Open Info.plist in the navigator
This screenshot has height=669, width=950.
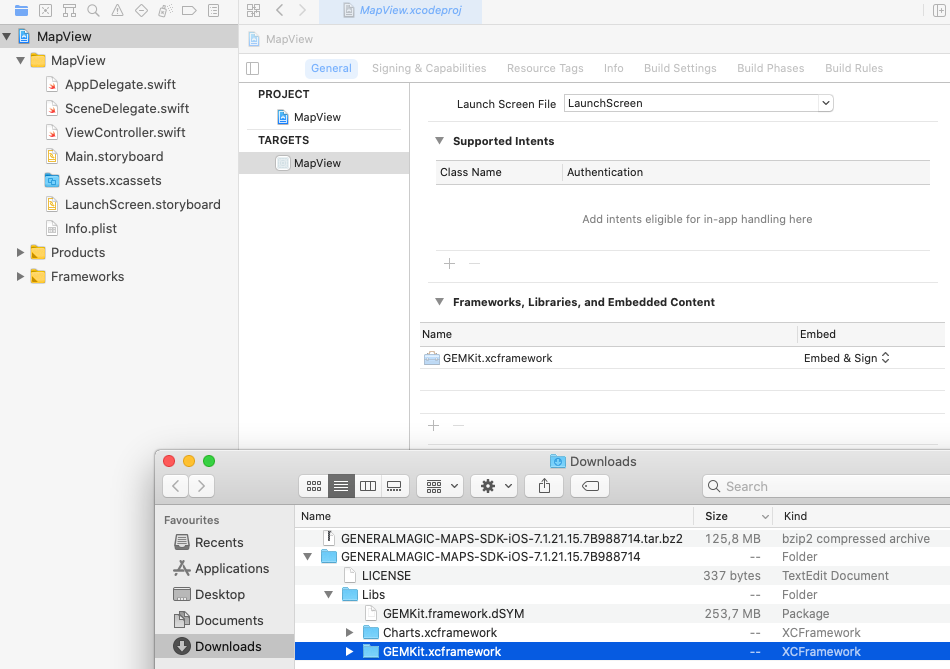119,228
